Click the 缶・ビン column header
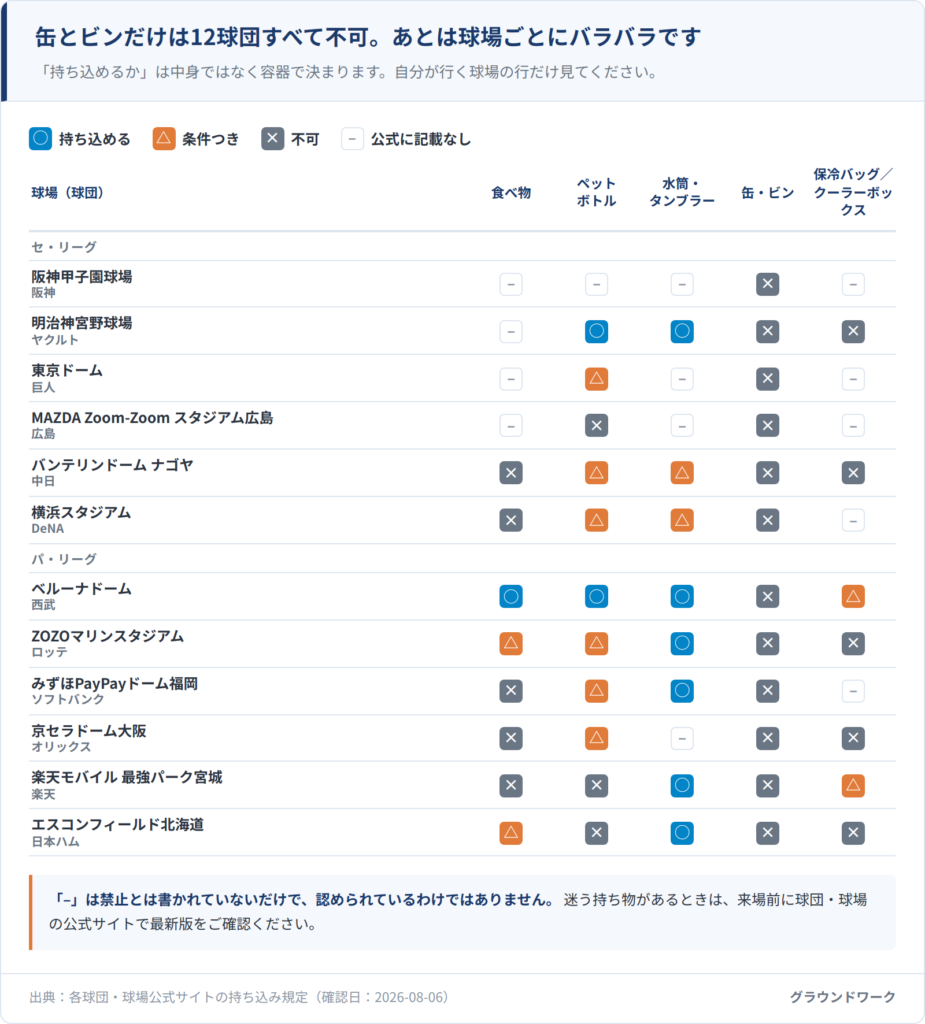925x1024 pixels. [x=768, y=193]
